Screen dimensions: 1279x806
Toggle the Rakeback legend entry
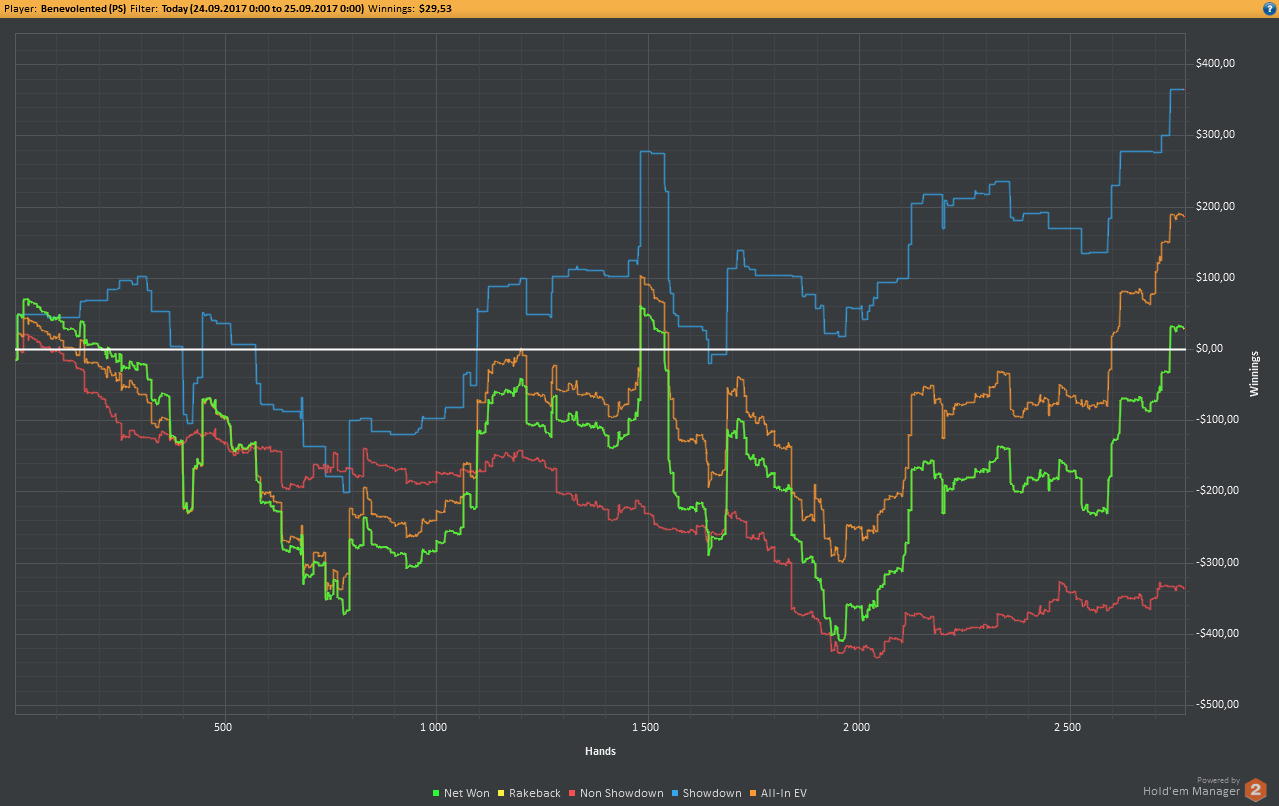529,793
